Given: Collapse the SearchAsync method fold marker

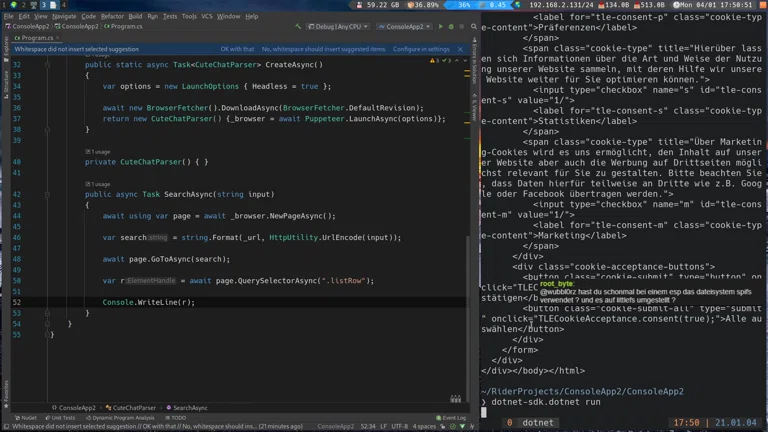Looking at the screenshot, I should tap(48, 194).
